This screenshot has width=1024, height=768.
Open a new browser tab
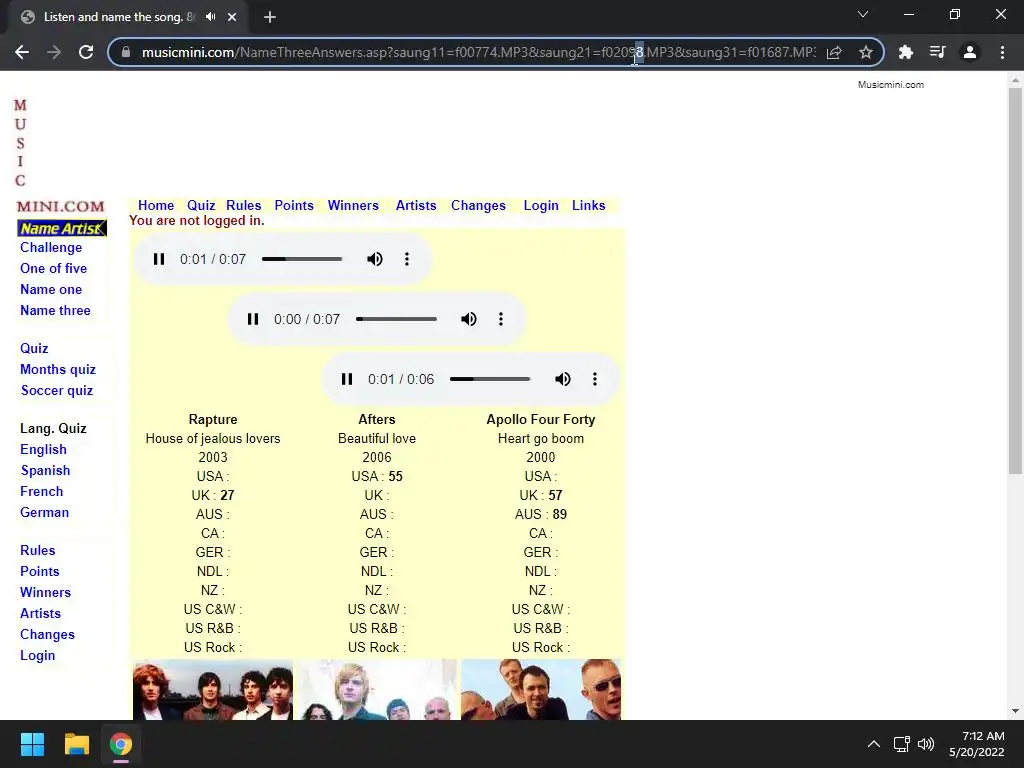(270, 17)
